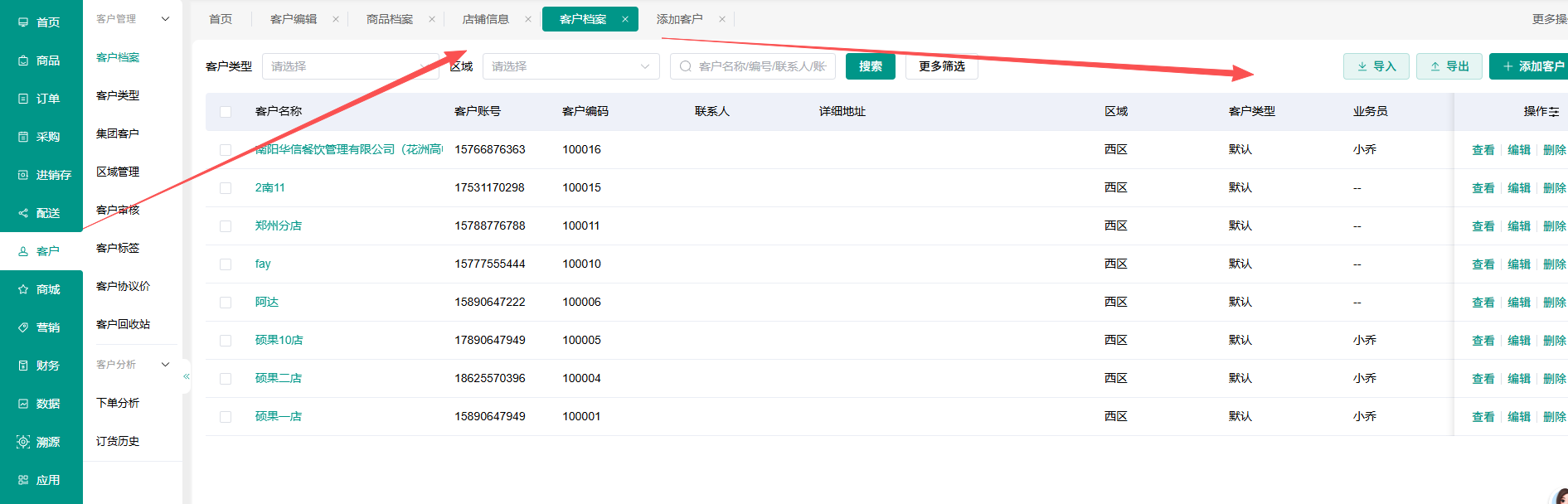The height and width of the screenshot is (504, 1568).
Task: Open the 营销 marketing sidebar icon
Action: [23, 327]
